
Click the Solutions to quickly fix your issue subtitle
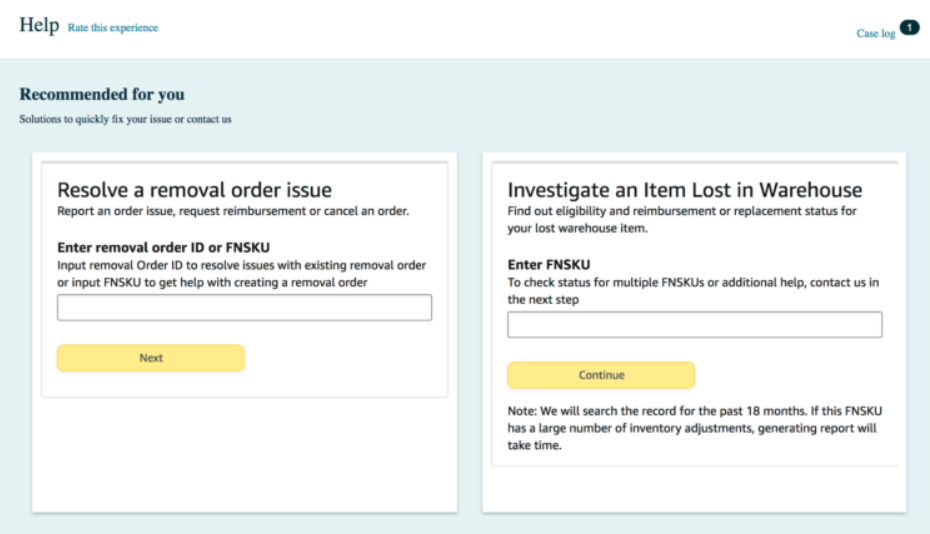[125, 119]
